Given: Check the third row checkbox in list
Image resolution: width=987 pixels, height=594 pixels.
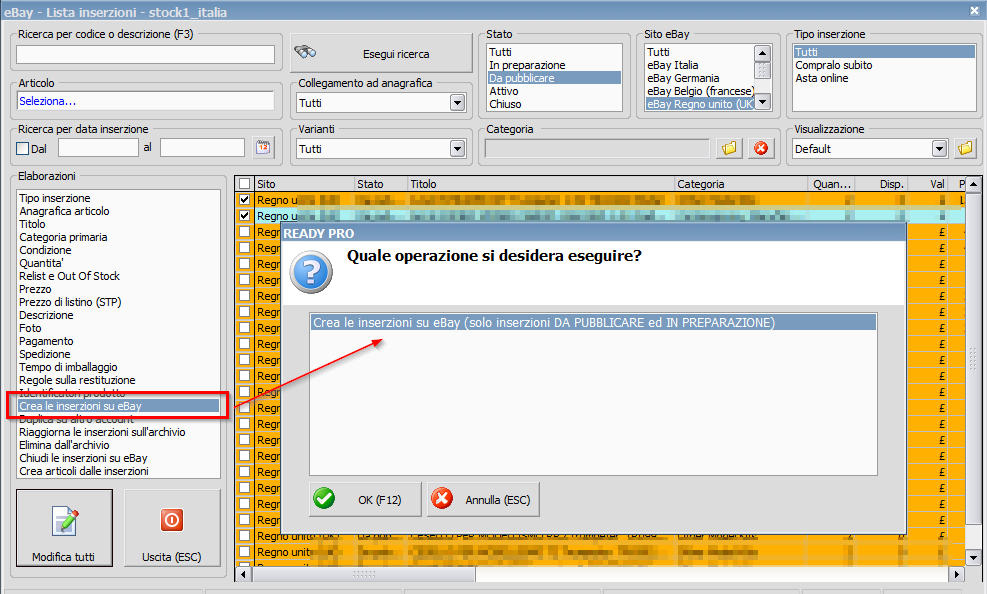Looking at the screenshot, I should click(x=244, y=232).
